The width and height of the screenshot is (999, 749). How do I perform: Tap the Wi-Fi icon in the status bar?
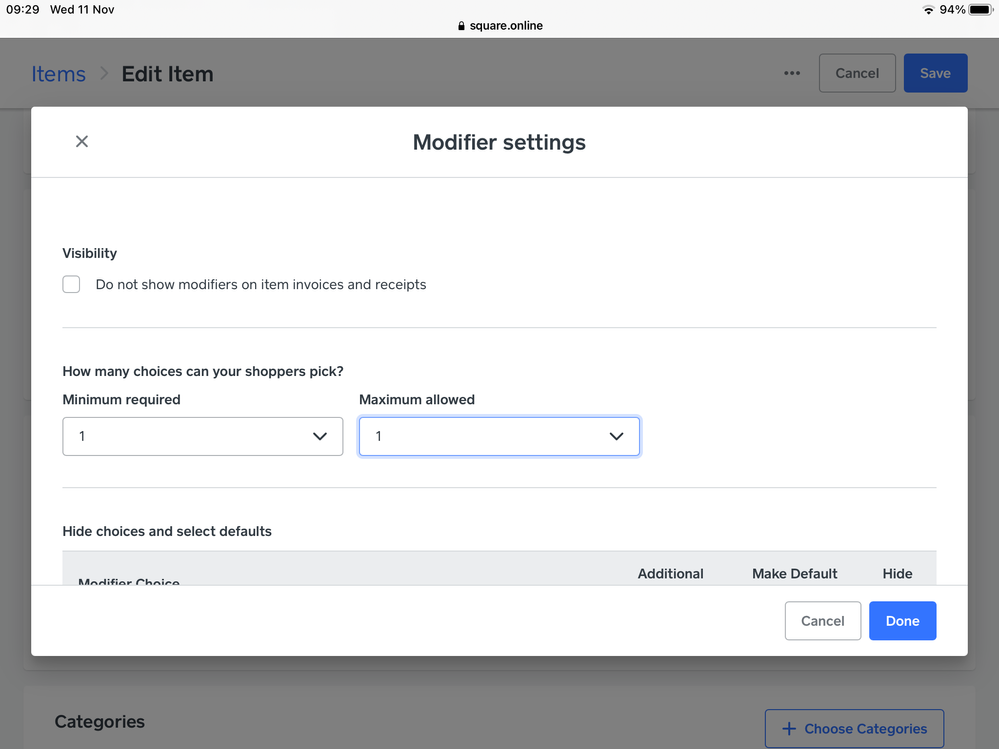click(x=928, y=10)
